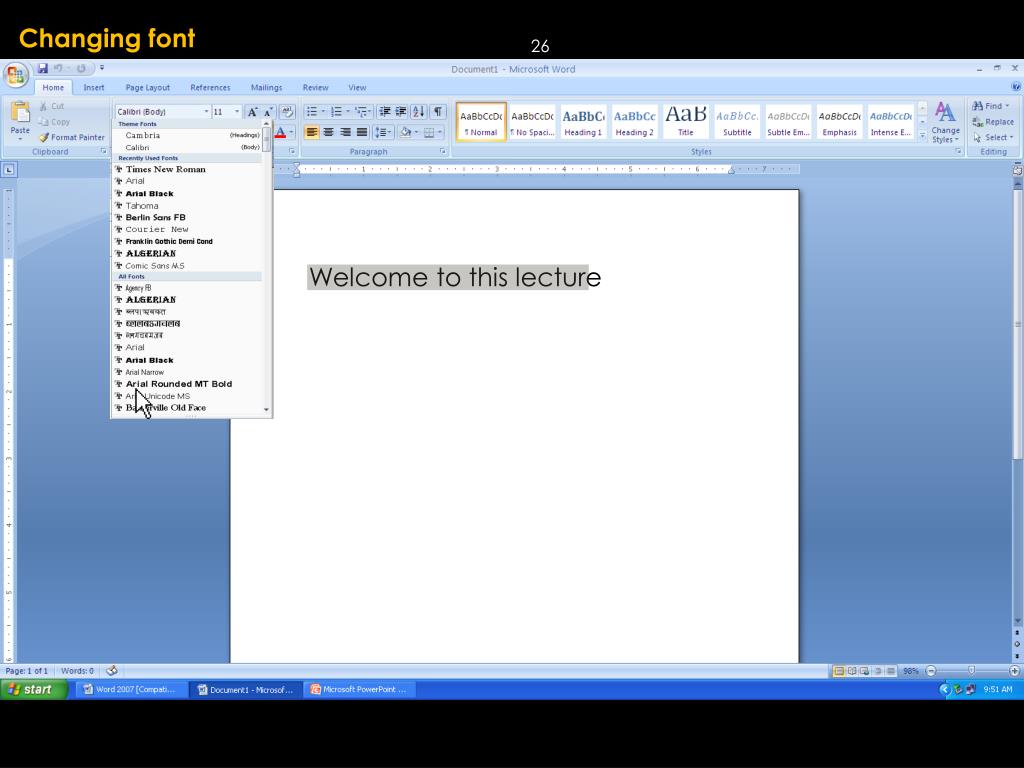Open Microsoft PowerPoint from the taskbar
The image size is (1024, 768).
(359, 689)
